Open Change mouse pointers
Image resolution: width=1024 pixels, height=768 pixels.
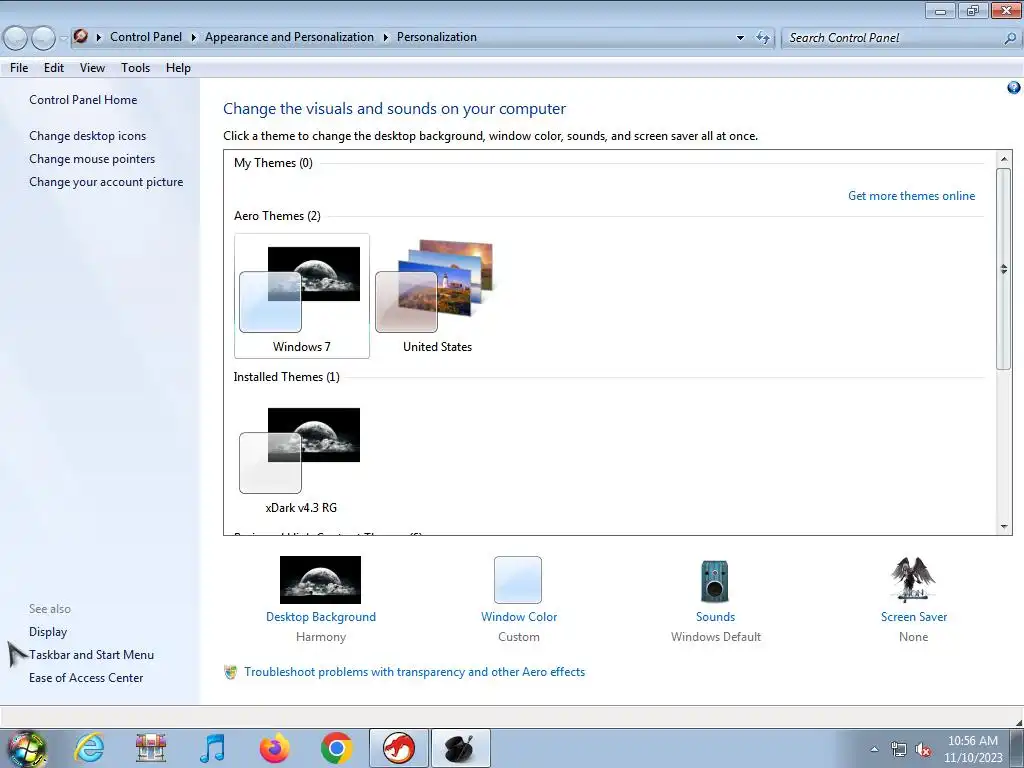click(x=92, y=159)
